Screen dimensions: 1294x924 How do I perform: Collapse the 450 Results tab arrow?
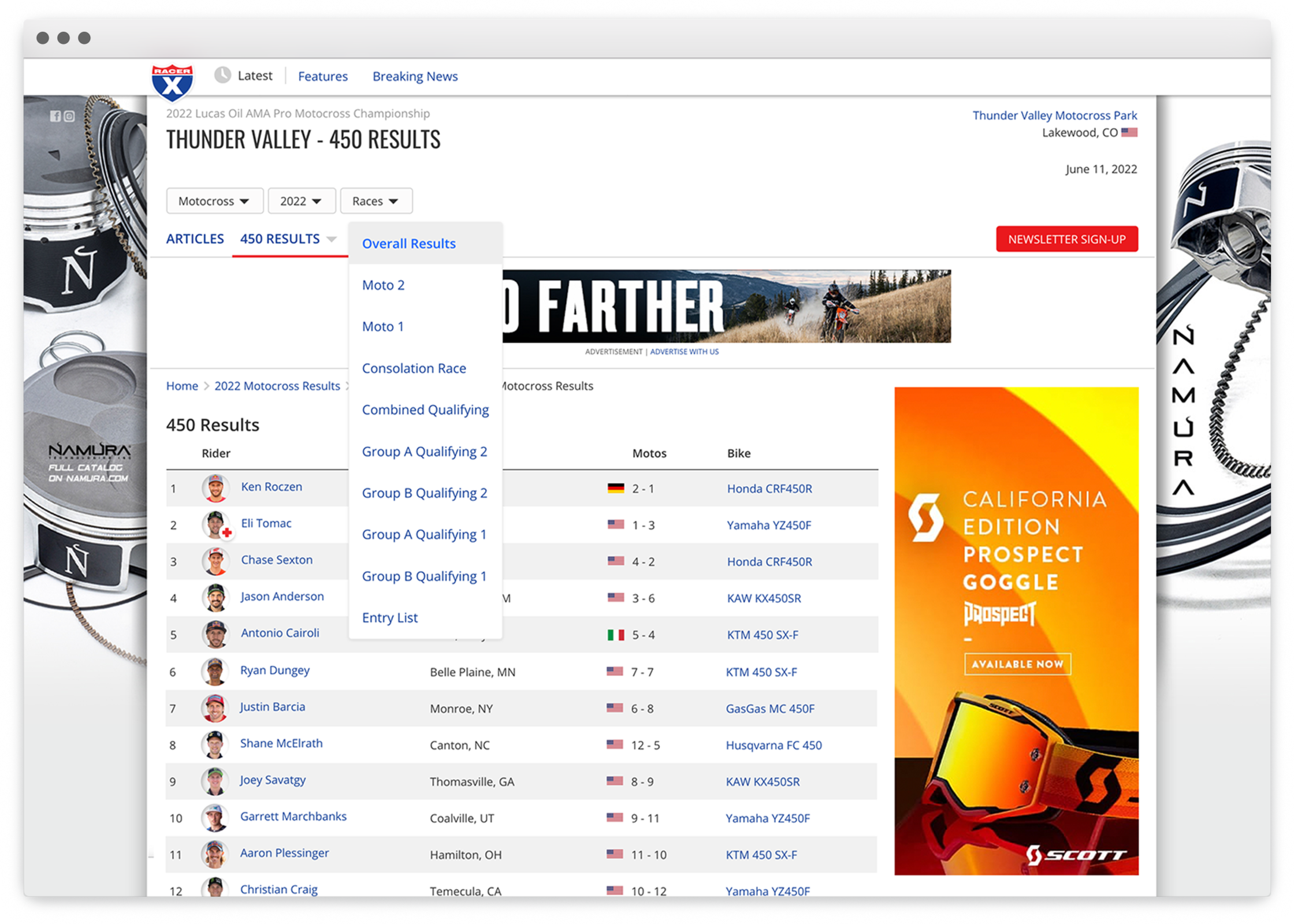332,239
